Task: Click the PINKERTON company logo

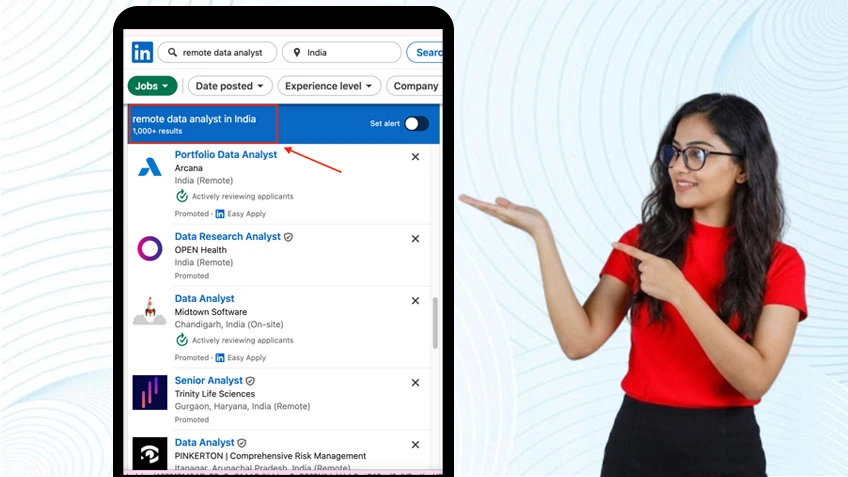Action: tap(150, 453)
